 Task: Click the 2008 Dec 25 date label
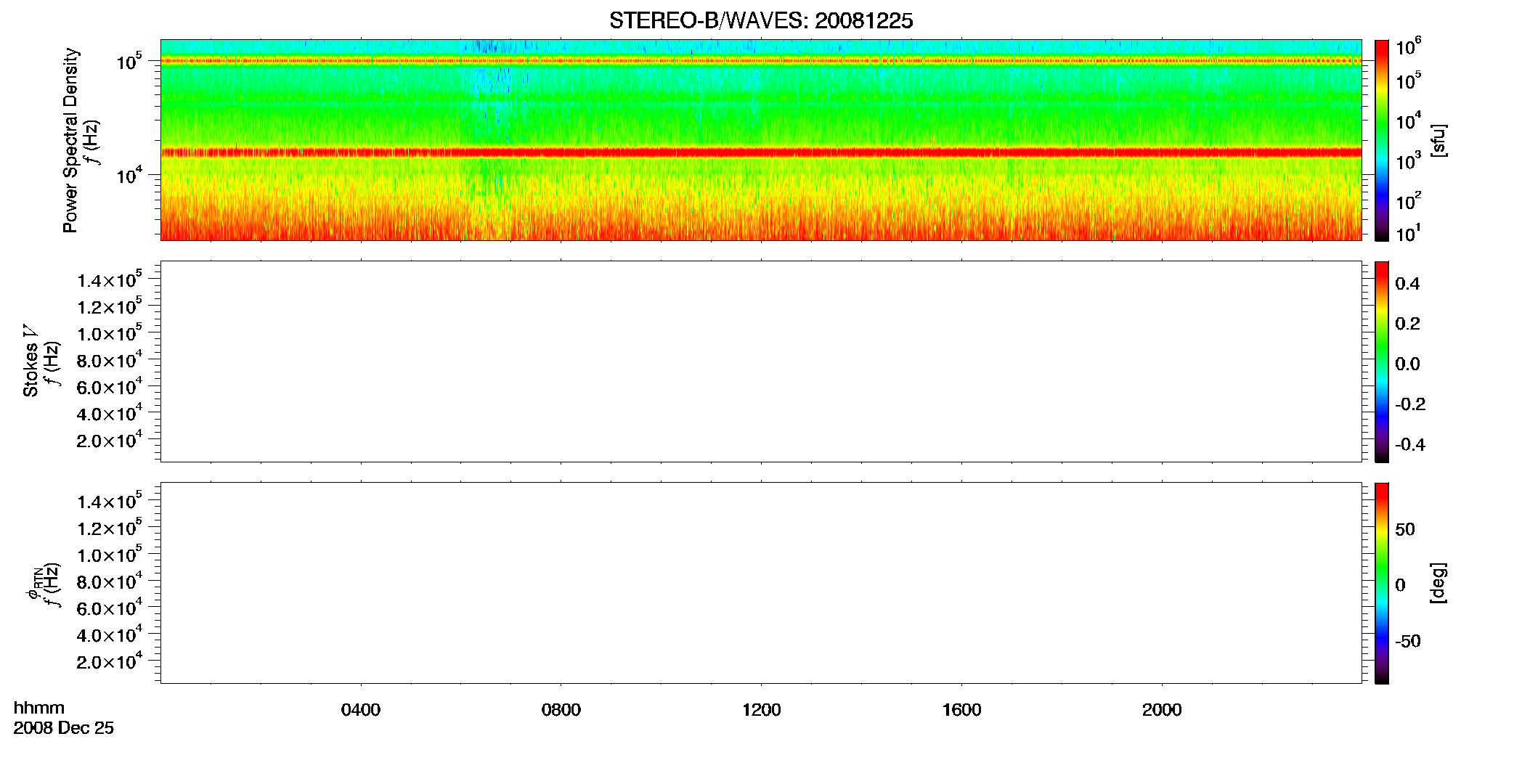point(64,728)
